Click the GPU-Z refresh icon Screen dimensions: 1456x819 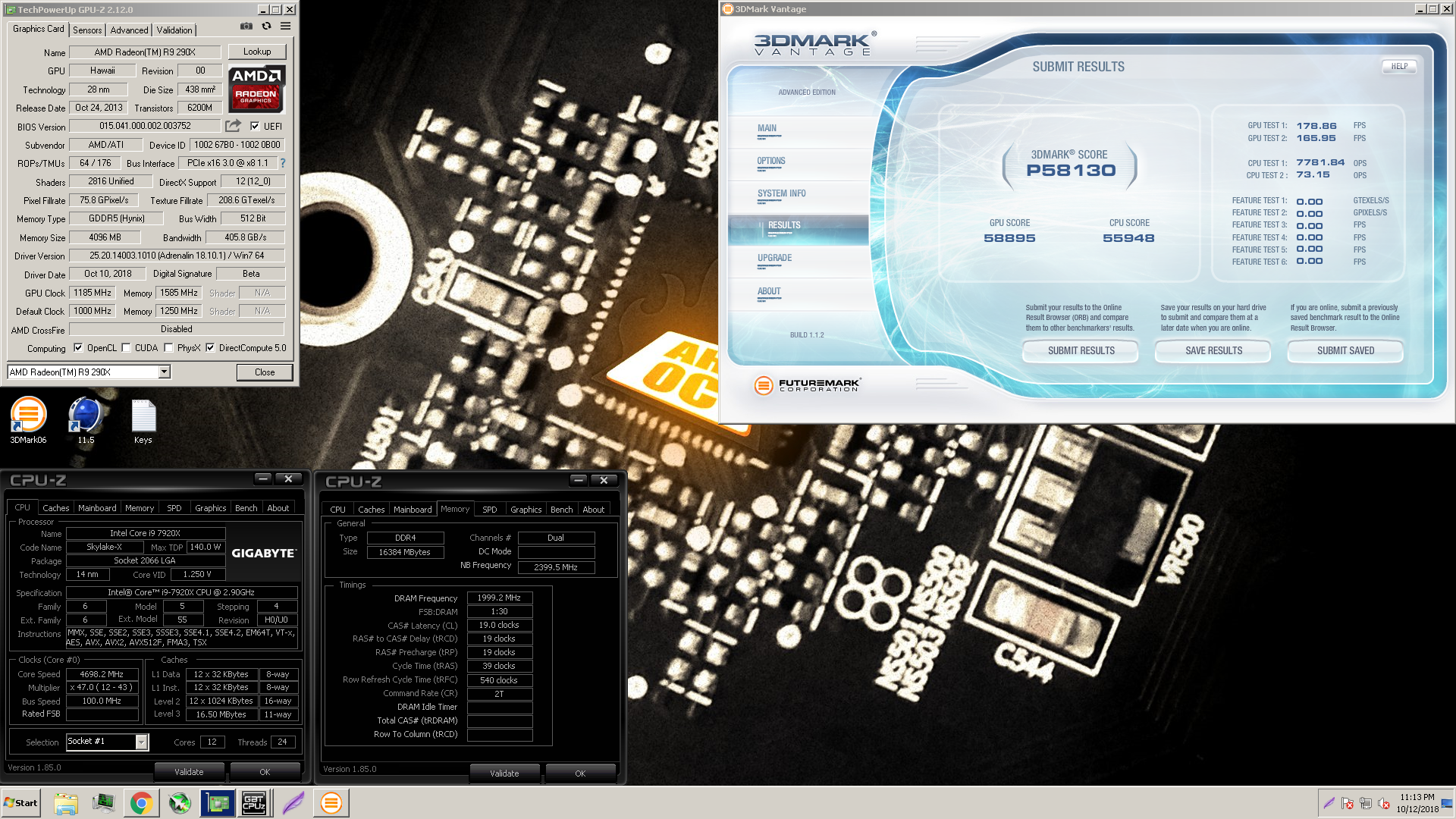click(266, 26)
